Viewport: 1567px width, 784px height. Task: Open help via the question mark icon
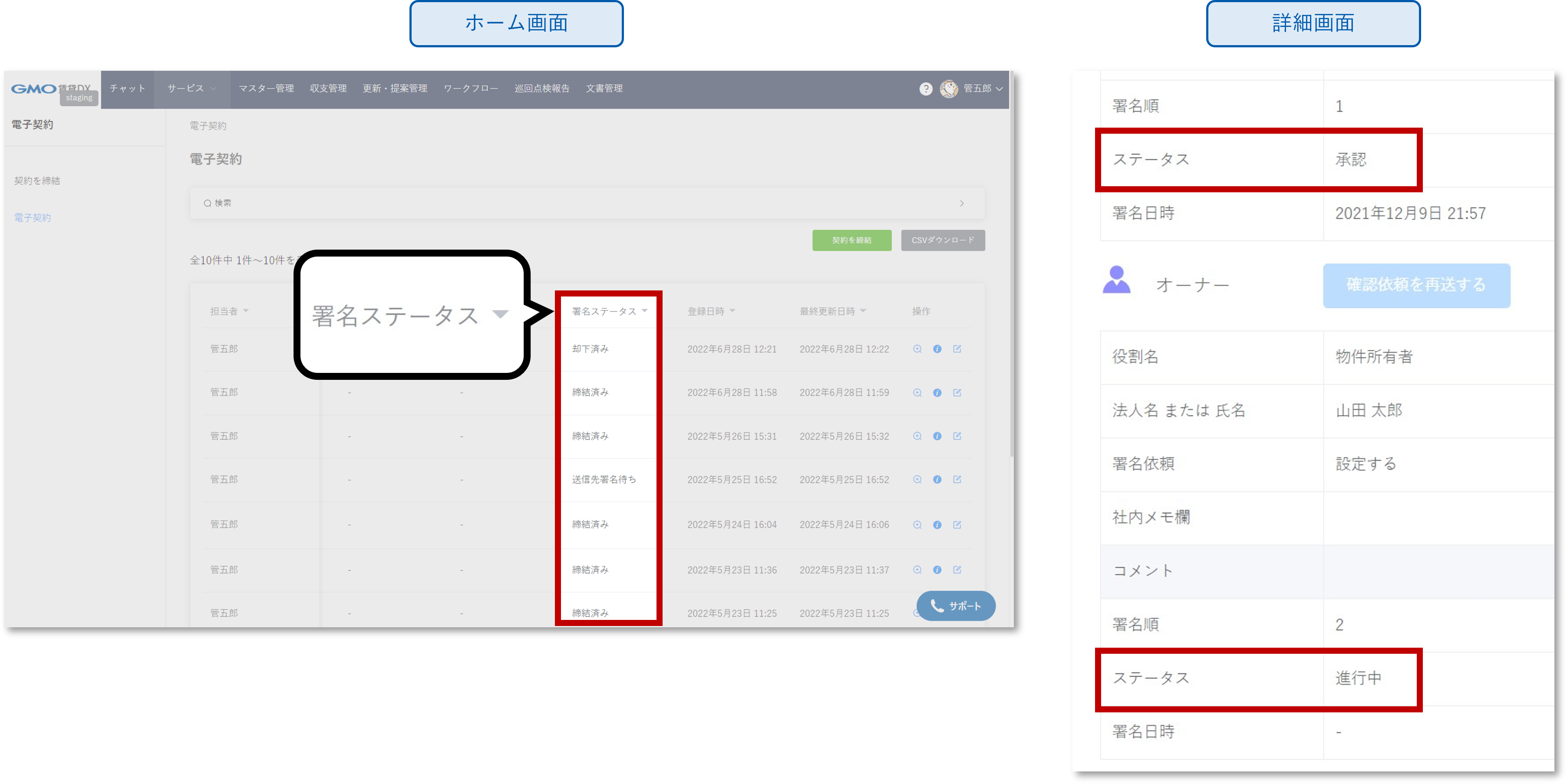(926, 89)
